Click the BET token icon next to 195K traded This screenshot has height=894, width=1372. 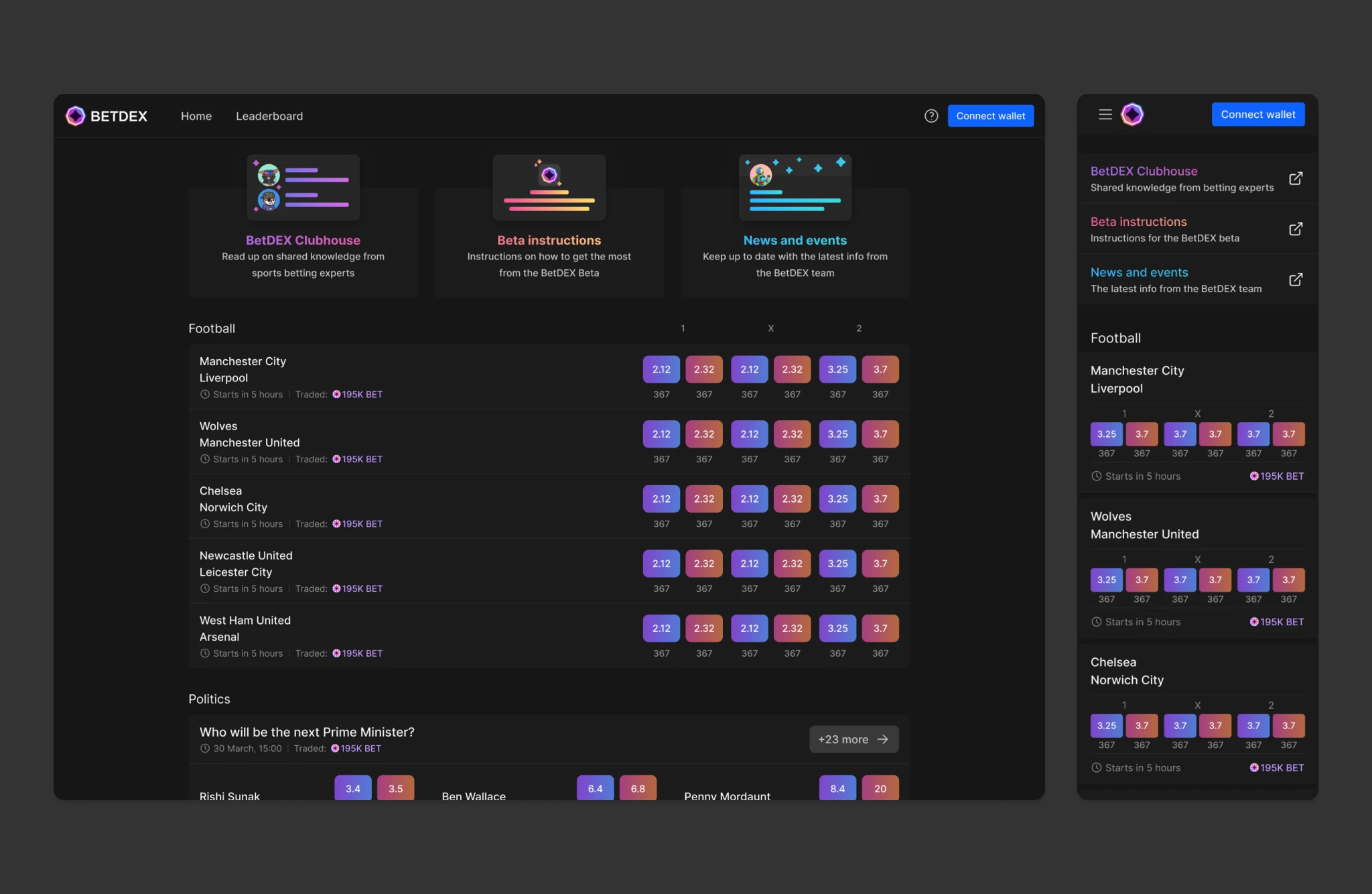336,394
